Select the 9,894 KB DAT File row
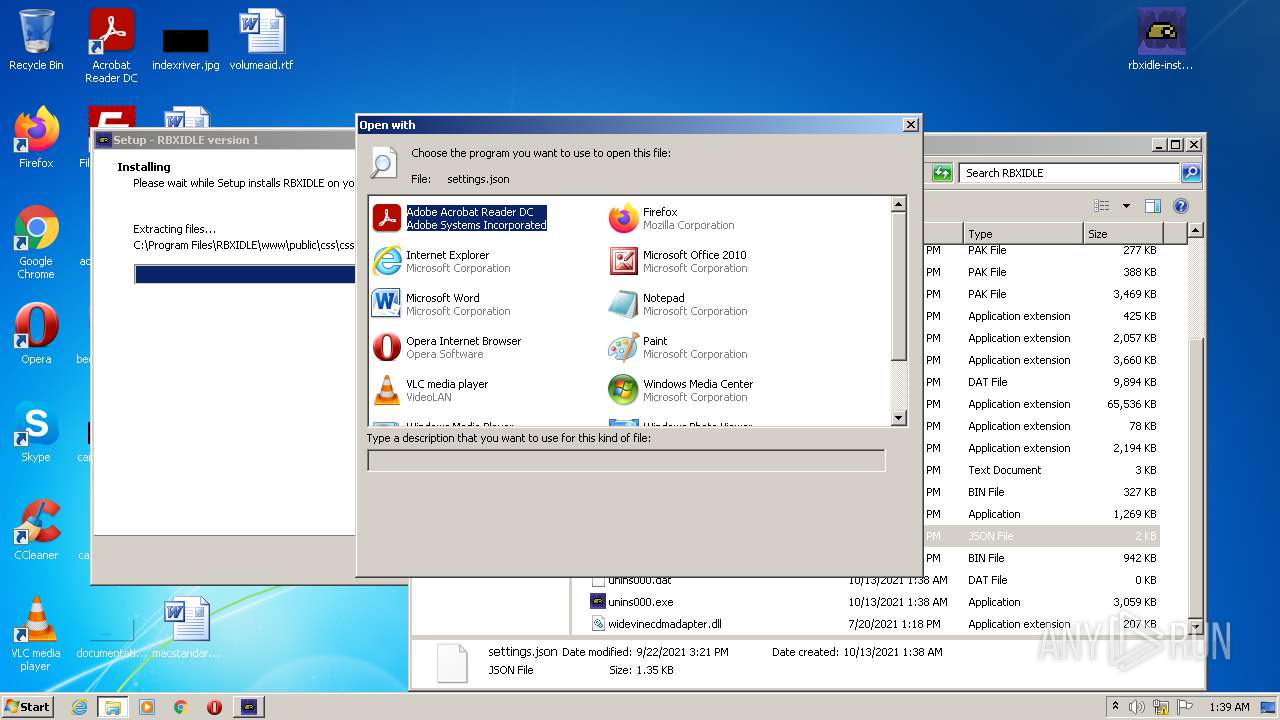The image size is (1280, 720). 1041,382
